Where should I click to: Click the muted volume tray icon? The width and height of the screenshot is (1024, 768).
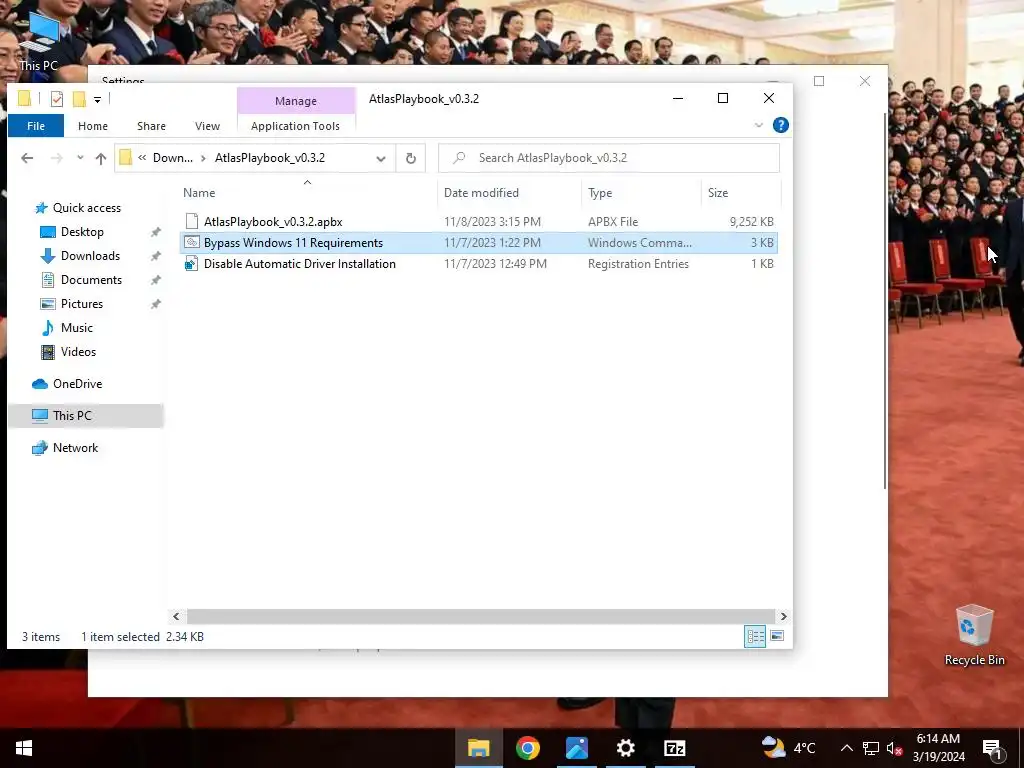(x=894, y=748)
